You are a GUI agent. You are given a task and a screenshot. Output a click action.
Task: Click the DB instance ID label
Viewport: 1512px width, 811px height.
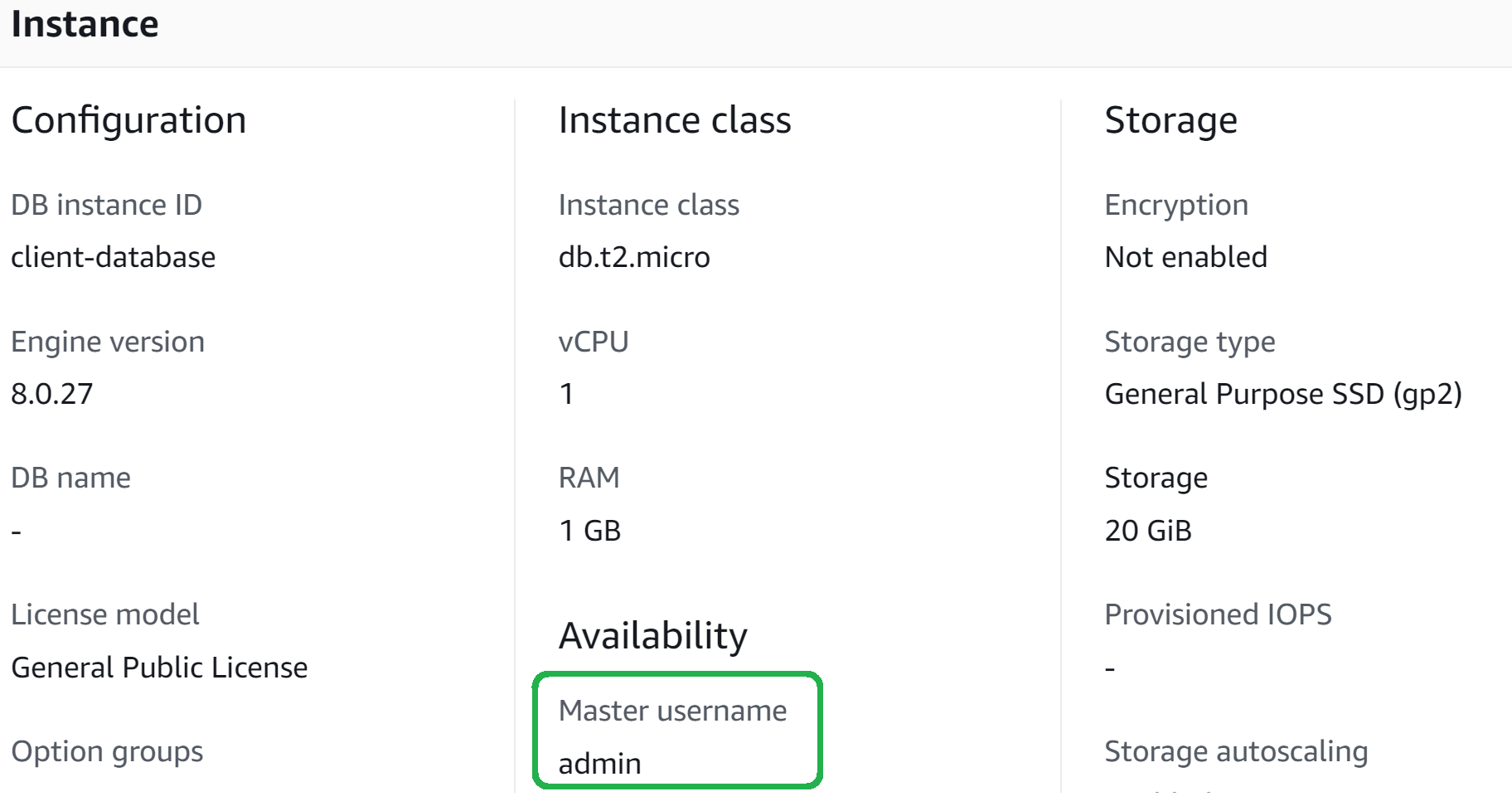(106, 205)
